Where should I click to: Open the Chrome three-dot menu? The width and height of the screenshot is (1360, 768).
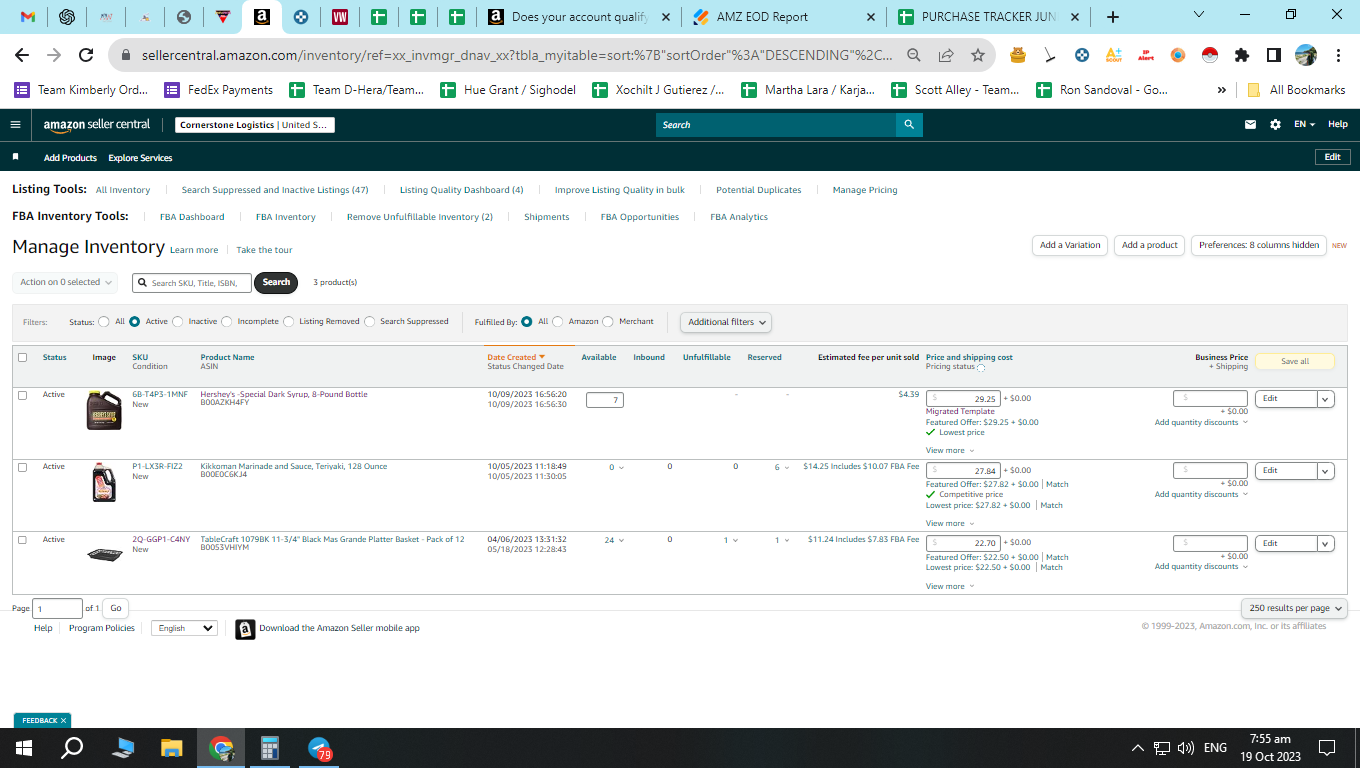pos(1337,55)
